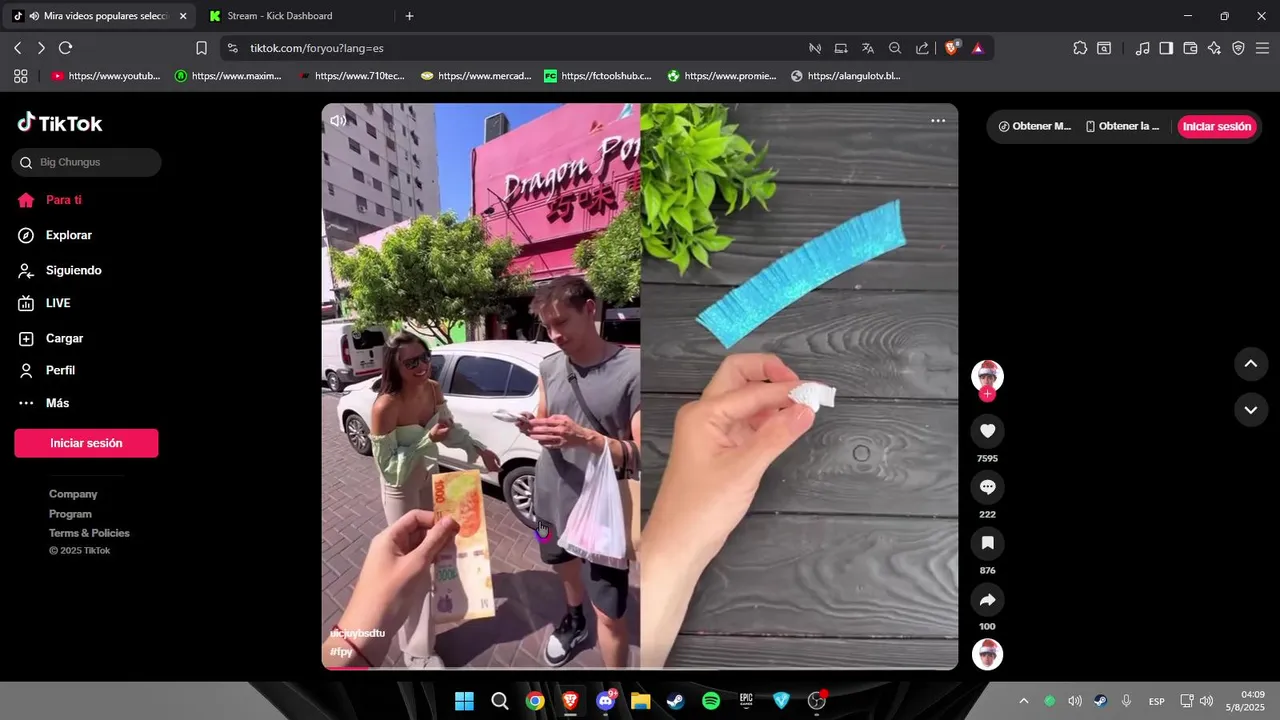Open the browser extensions puzzle icon
Image resolution: width=1280 pixels, height=720 pixels.
pyautogui.click(x=1080, y=48)
